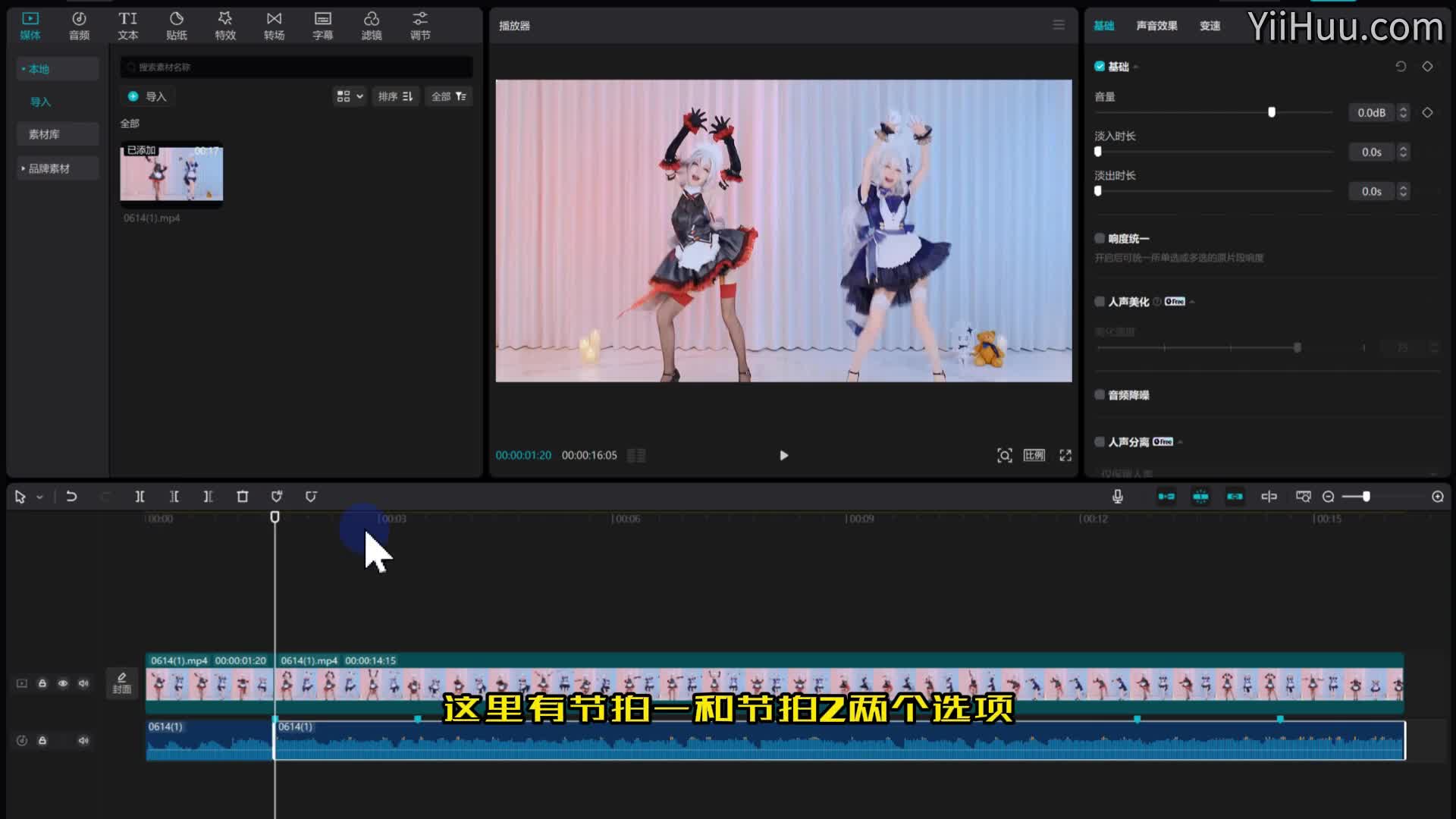The width and height of the screenshot is (1456, 819).
Task: Open the 贴纸 stickers tab
Action: pyautogui.click(x=176, y=26)
